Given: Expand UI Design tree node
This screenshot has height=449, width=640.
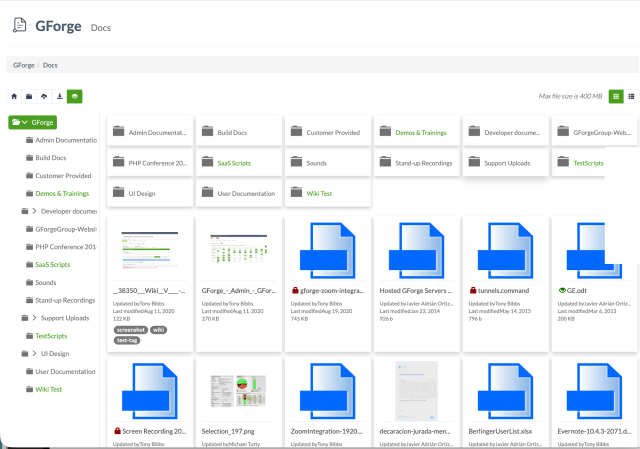Looking at the screenshot, I should tap(34, 353).
